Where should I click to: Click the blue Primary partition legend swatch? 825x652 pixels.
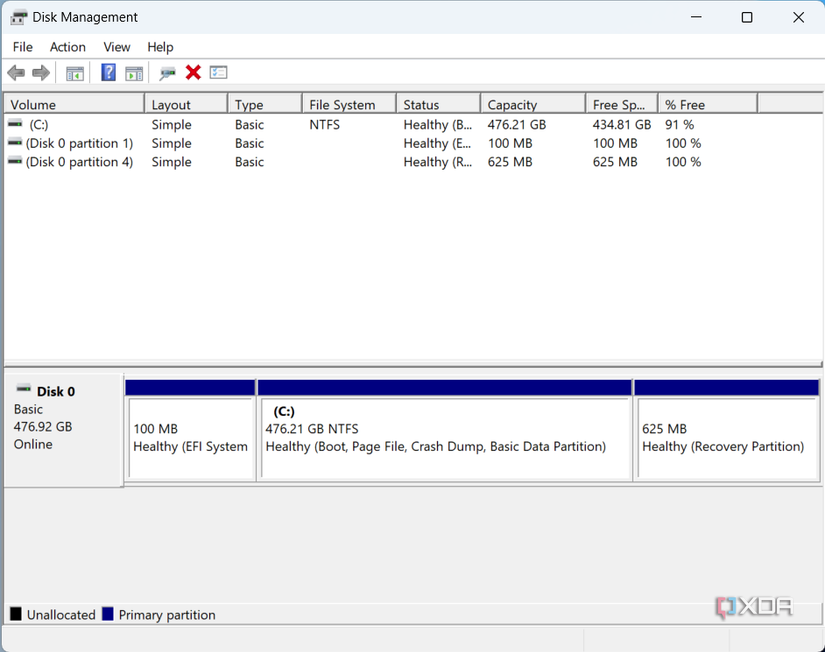click(x=108, y=614)
